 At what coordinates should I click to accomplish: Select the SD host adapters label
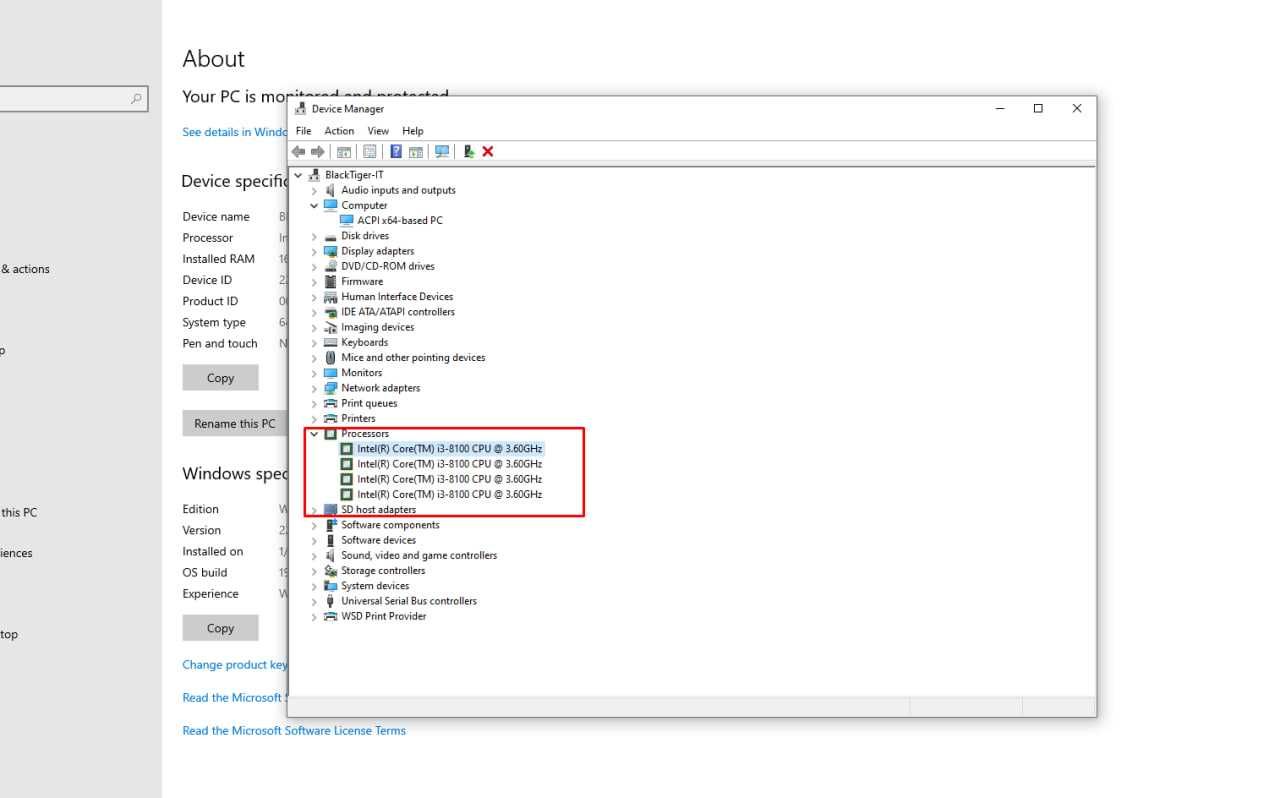[x=378, y=510]
